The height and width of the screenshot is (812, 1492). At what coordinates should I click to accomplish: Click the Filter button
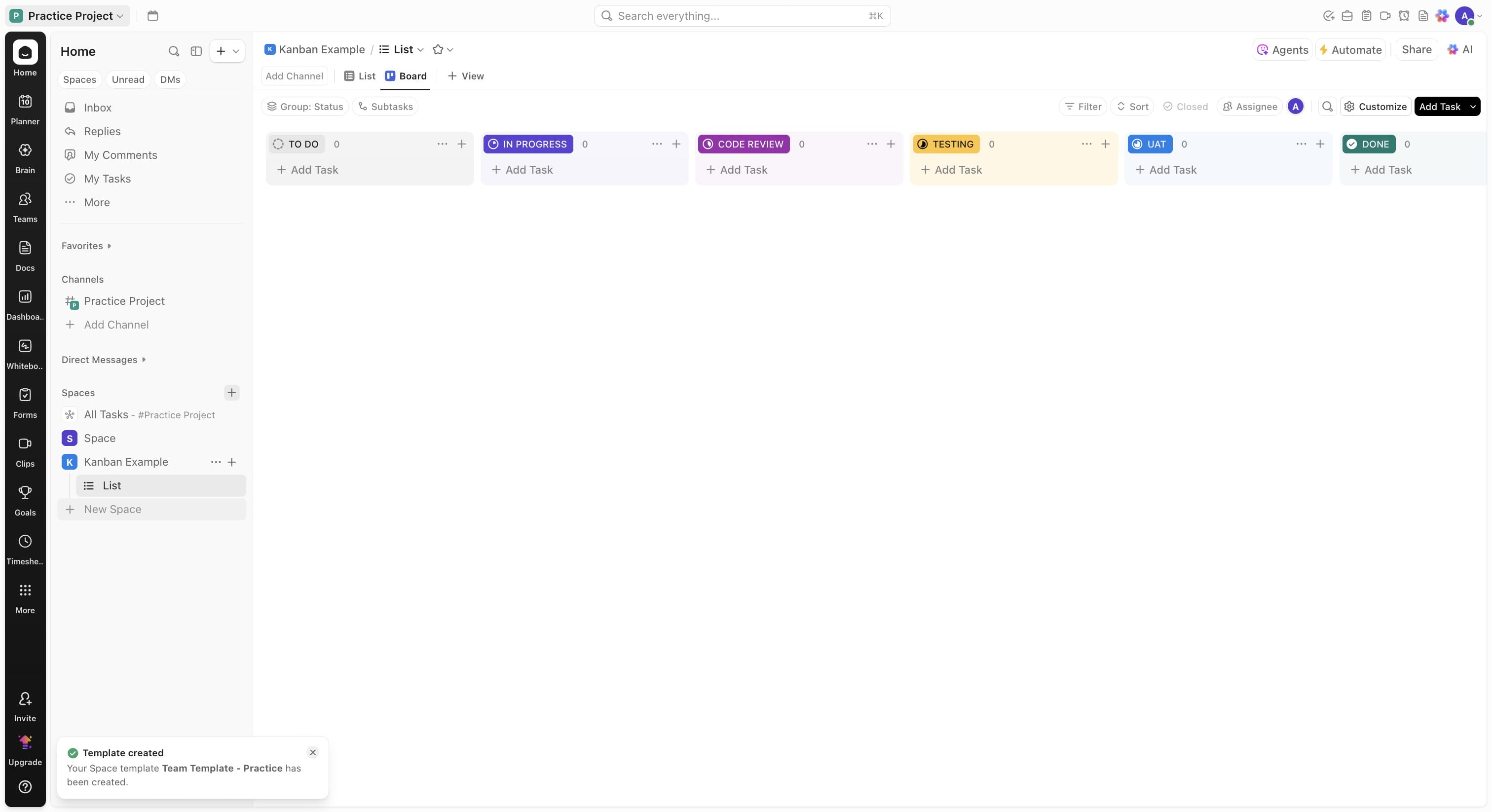[x=1083, y=107]
